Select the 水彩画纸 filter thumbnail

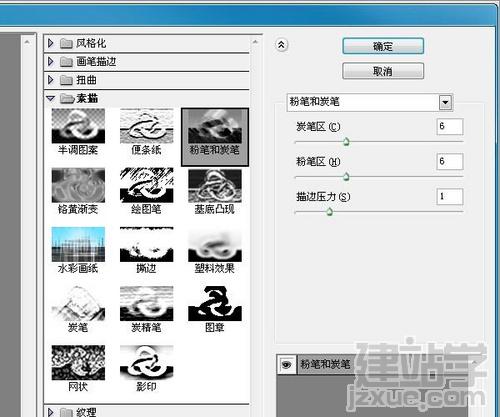78,244
